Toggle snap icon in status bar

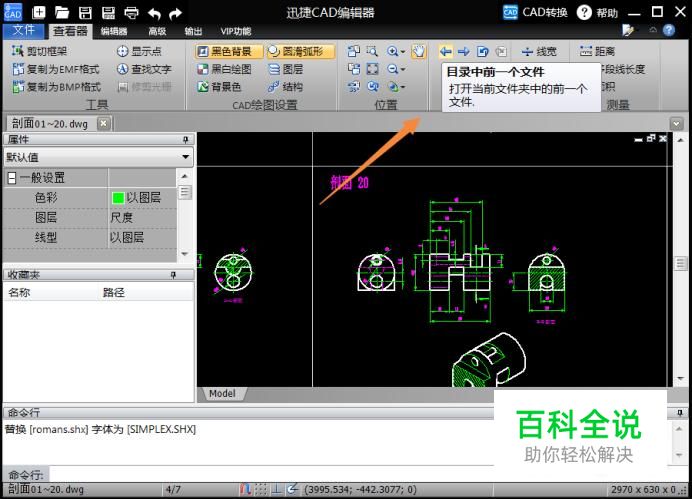(245, 489)
